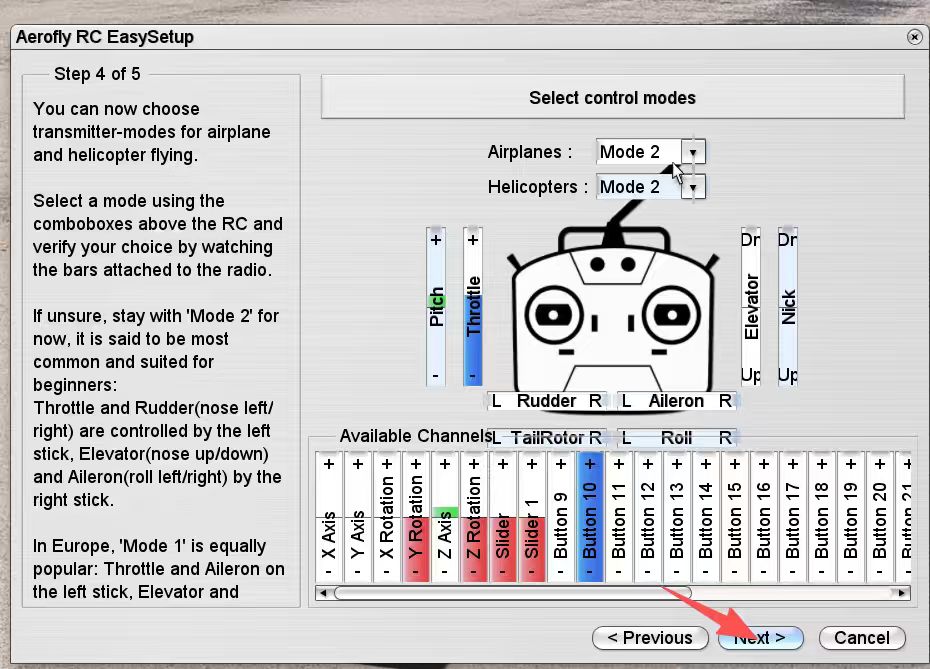930x669 pixels.
Task: Return to the Previous step
Action: tap(650, 638)
